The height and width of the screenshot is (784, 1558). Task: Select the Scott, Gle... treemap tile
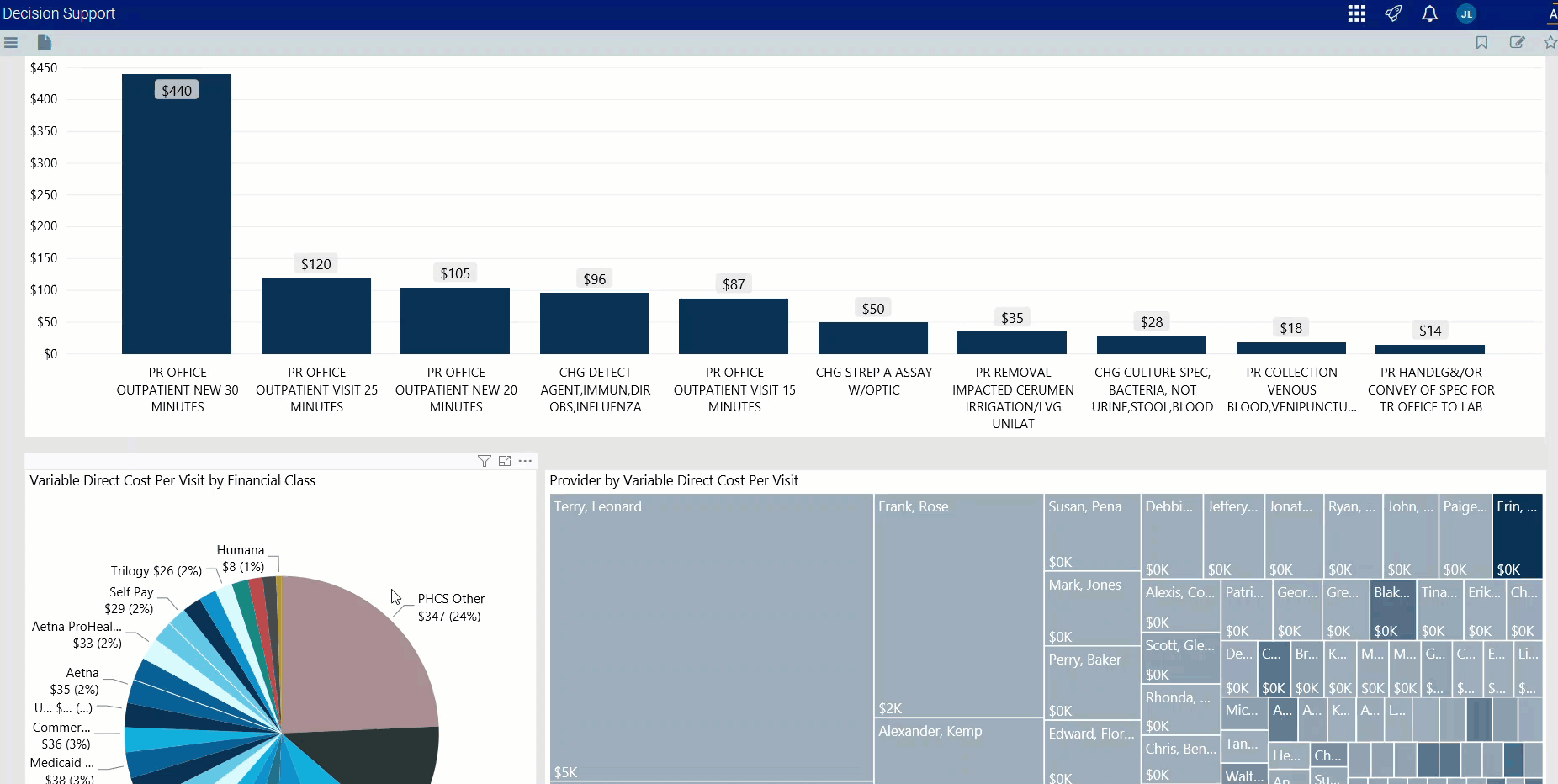pos(1180,659)
